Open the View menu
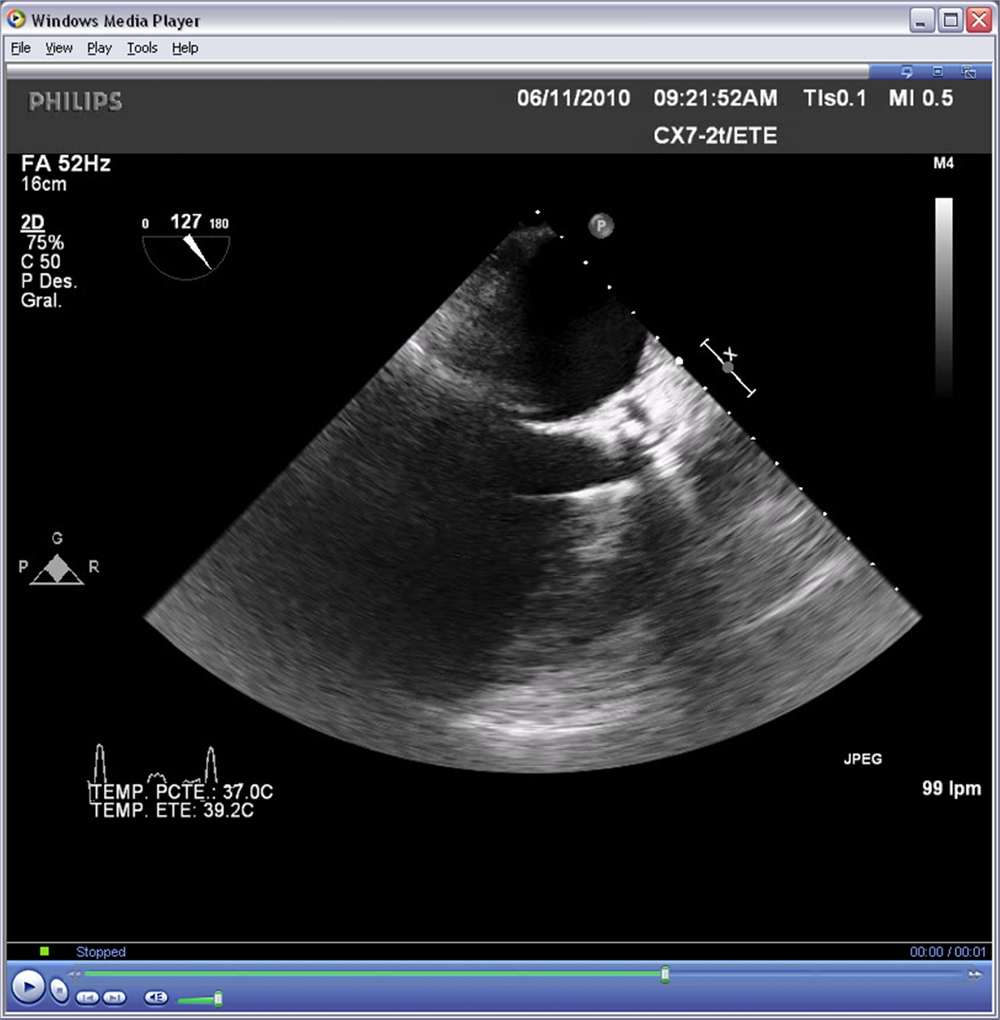 pyautogui.click(x=59, y=48)
